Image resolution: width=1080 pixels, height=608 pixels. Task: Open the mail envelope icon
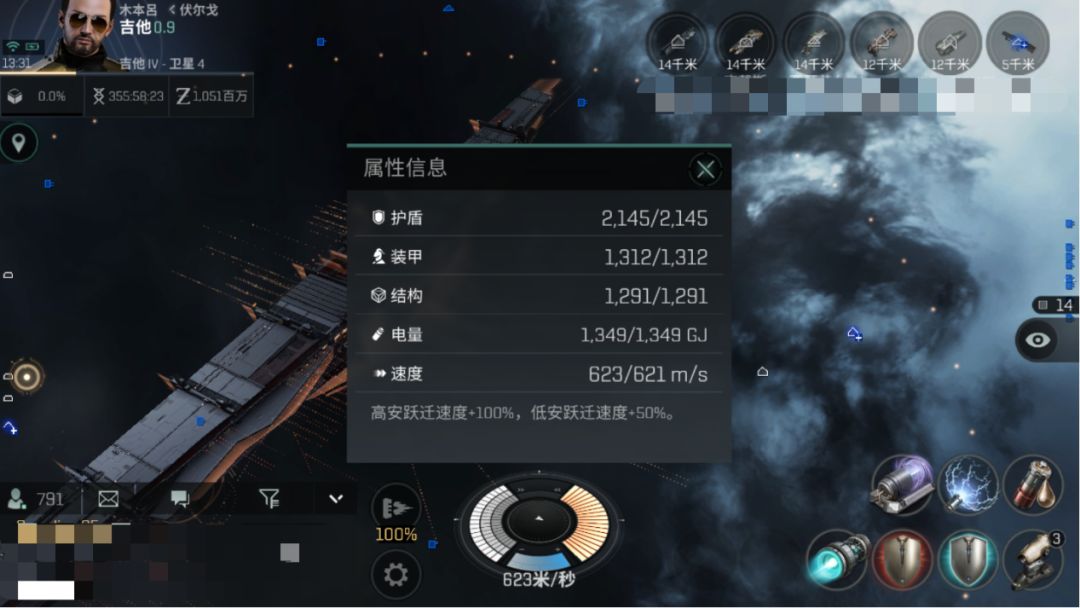108,499
